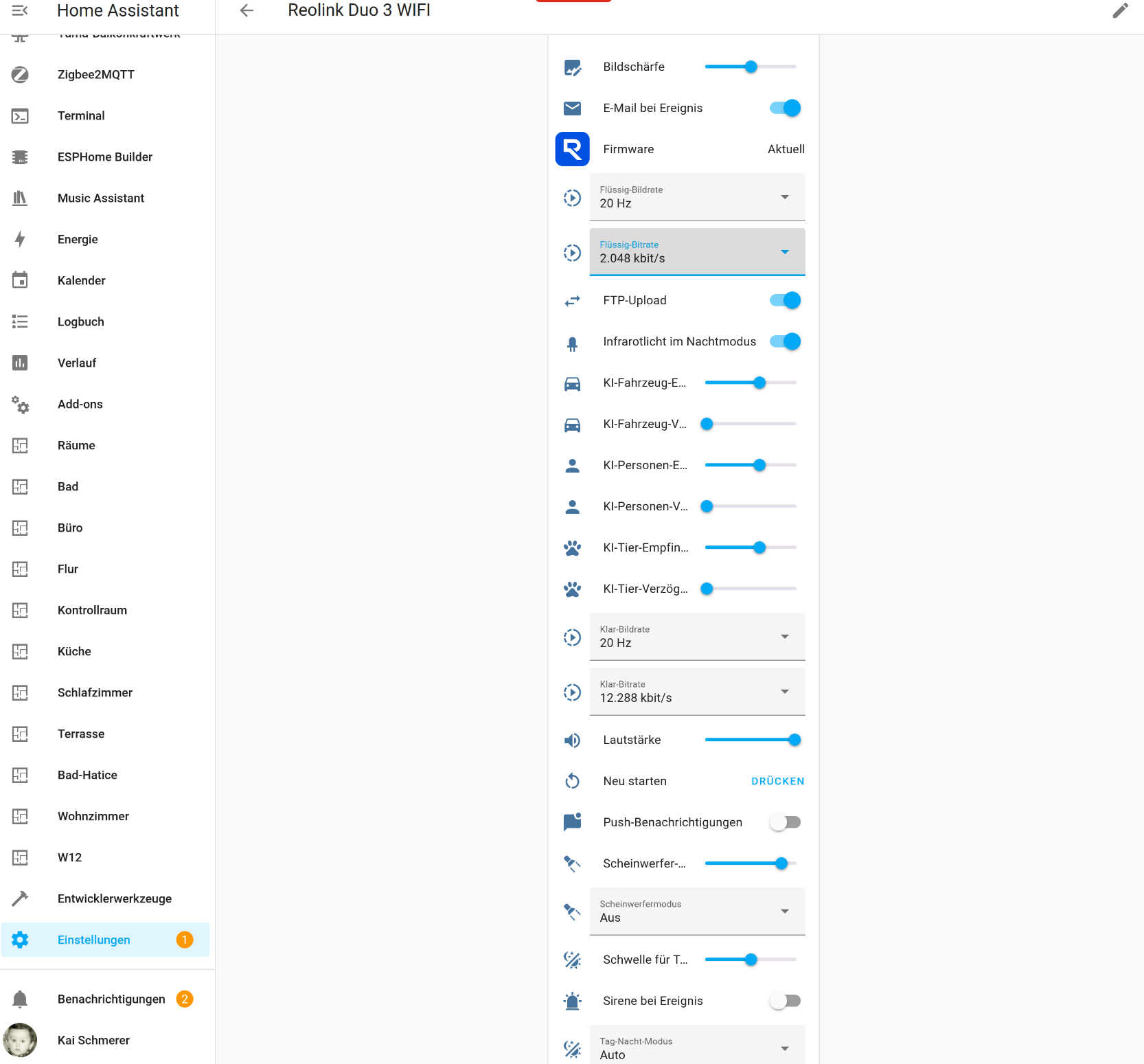Open Benachrichtigungen panel
1144x1064 pixels.
pyautogui.click(x=111, y=999)
